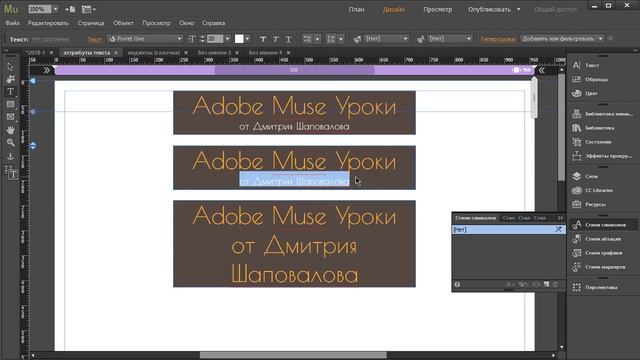Open the hyperlink Добавить или фильтровать dropdown
The width and height of the screenshot is (640, 360).
(561, 39)
